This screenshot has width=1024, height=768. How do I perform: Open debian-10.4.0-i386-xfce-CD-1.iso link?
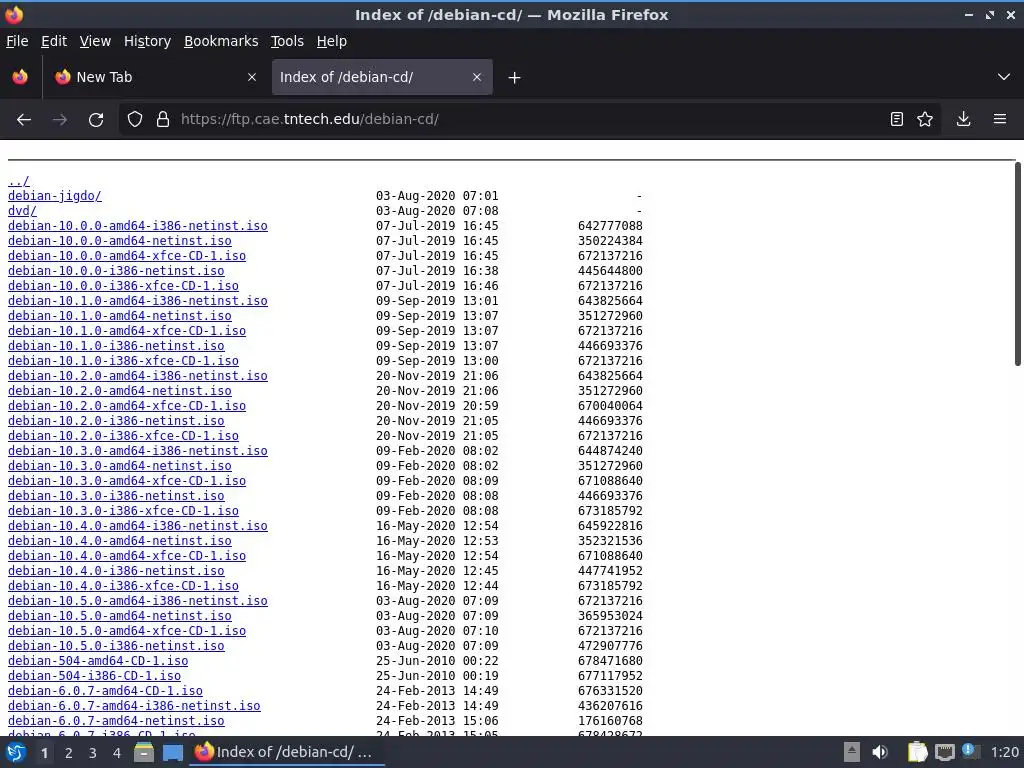pyautogui.click(x=123, y=586)
